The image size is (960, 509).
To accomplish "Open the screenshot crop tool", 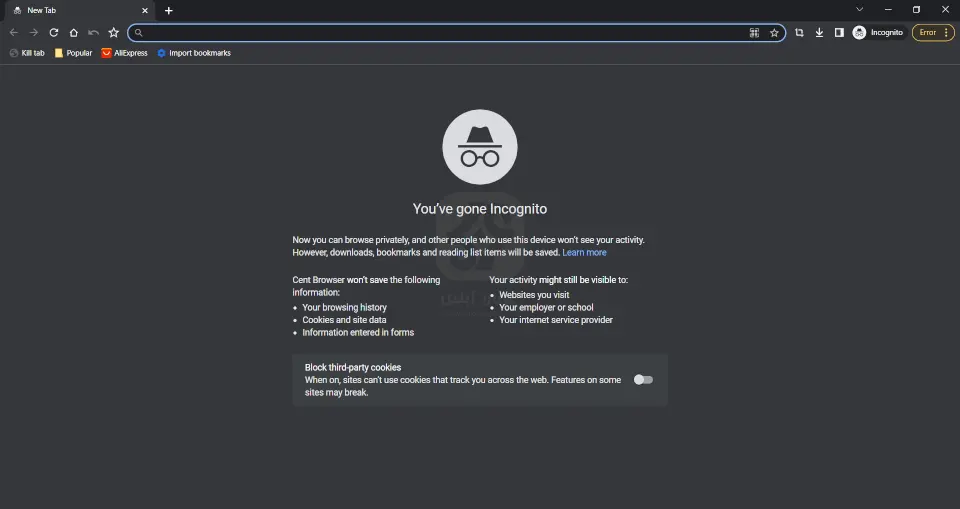I will click(799, 32).
